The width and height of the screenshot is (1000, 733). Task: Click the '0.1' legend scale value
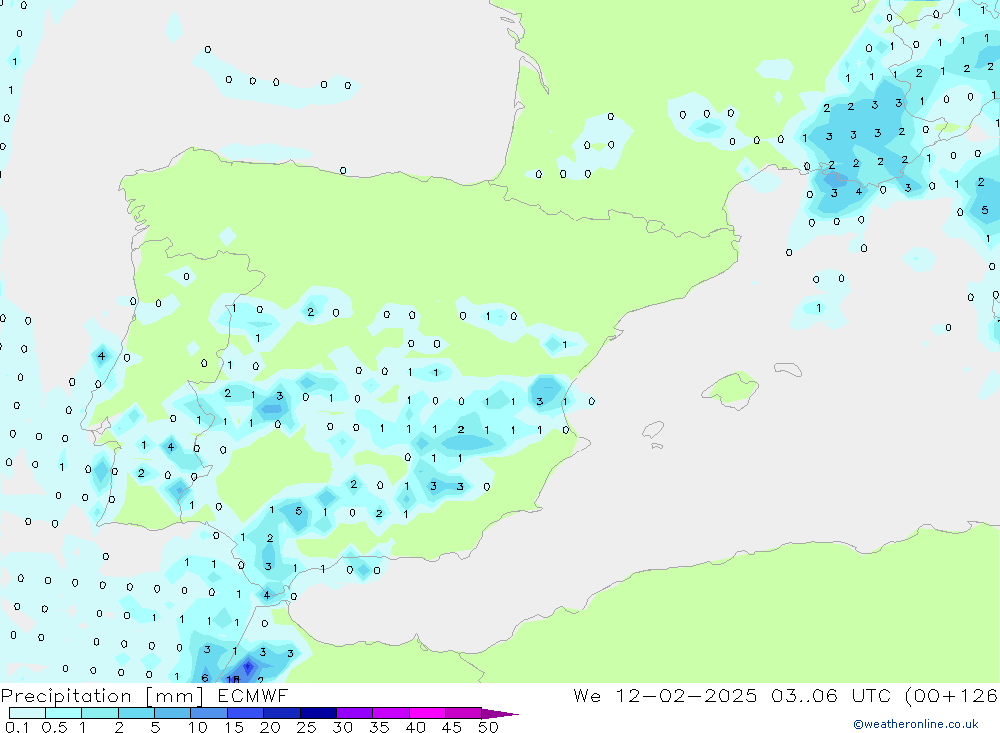(17, 727)
